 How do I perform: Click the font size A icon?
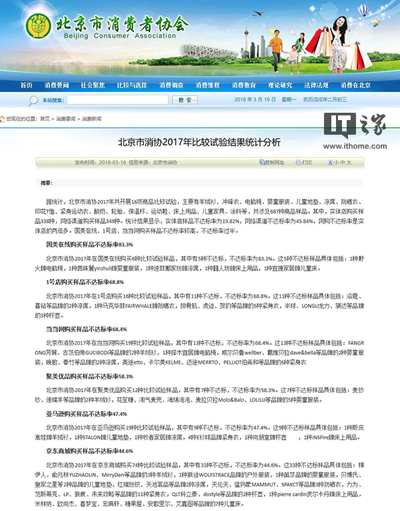pos(331,162)
